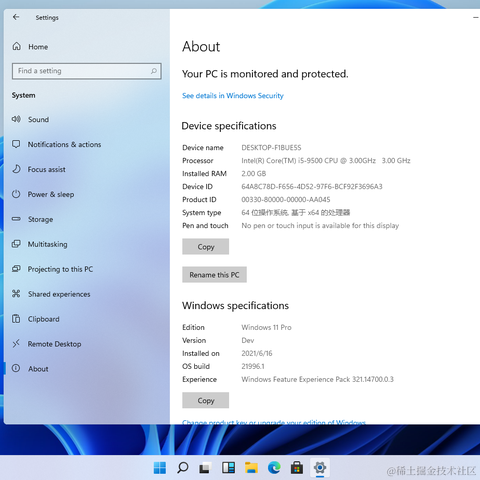
Task: Launch File Explorer from taskbar
Action: click(x=251, y=468)
